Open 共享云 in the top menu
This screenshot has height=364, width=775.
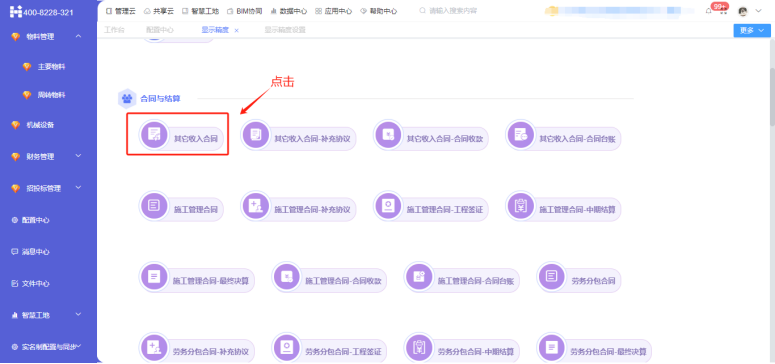pyautogui.click(x=159, y=11)
